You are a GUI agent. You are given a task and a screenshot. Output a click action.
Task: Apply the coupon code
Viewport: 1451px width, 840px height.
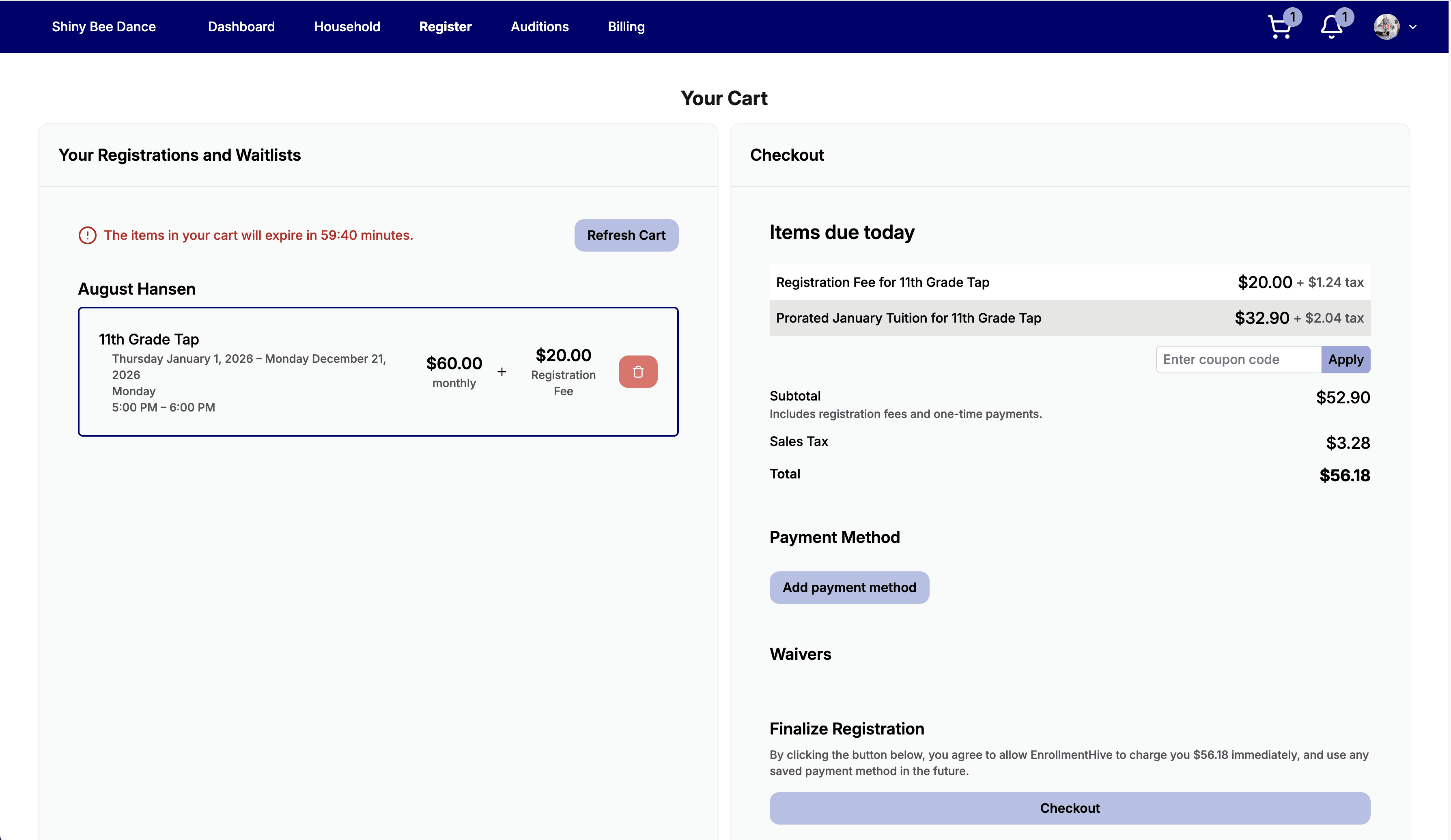(x=1346, y=359)
